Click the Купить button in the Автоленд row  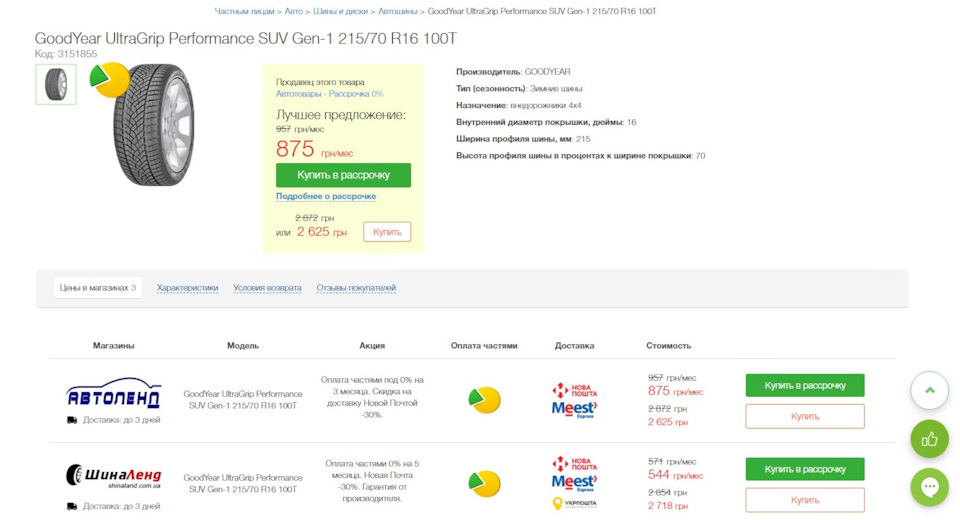click(x=804, y=416)
